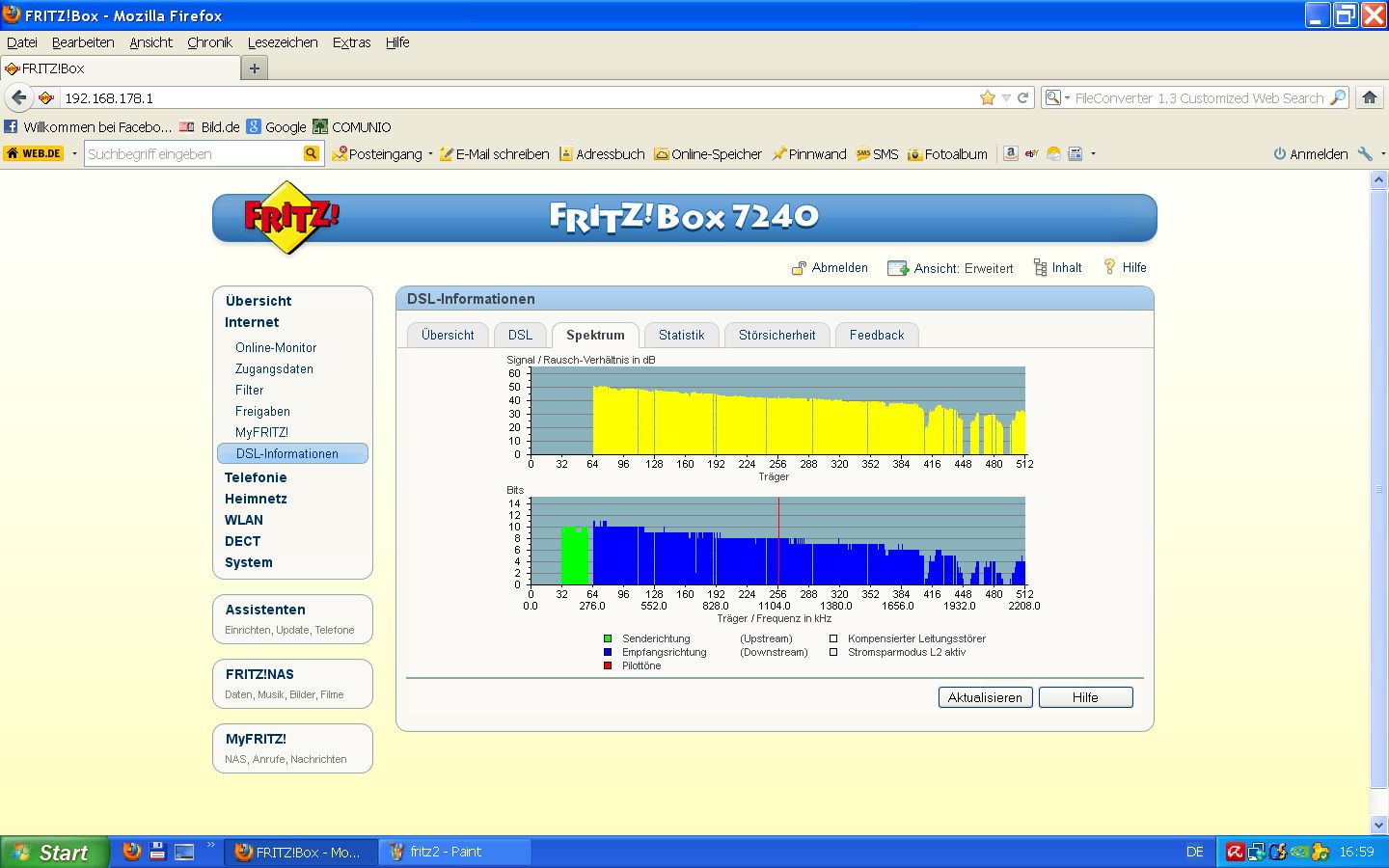This screenshot has height=868, width=1389.
Task: Click the Hilfe button below the legend
Action: tap(1085, 697)
